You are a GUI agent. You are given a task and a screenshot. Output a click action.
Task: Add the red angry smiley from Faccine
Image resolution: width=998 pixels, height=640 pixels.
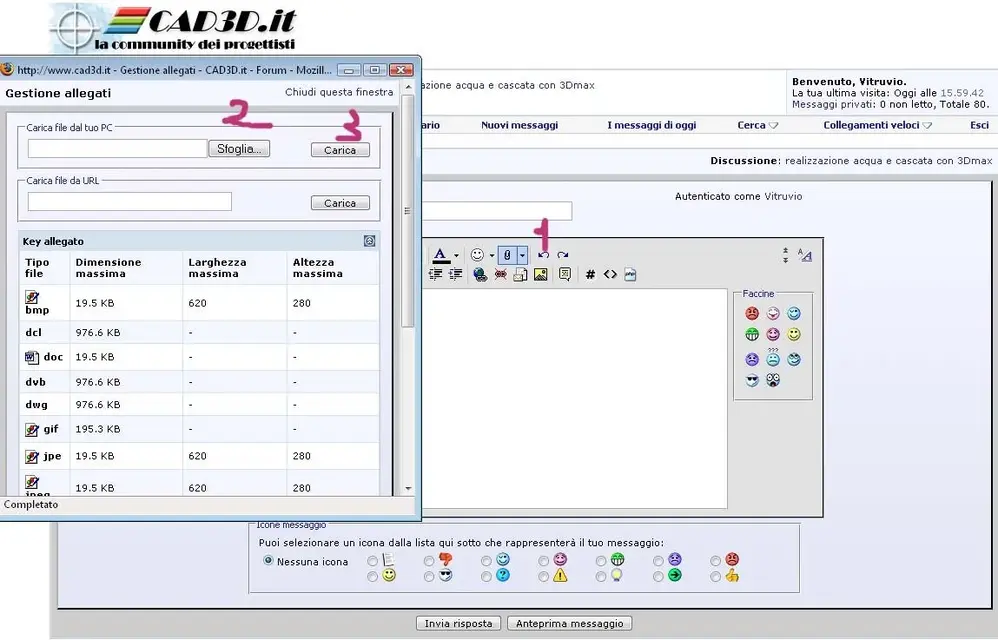752,314
